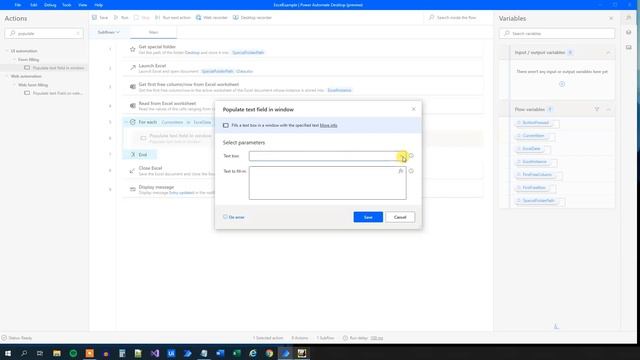Image resolution: width=640 pixels, height=360 pixels.
Task: Collapse the For each loop block
Action: [x=126, y=122]
